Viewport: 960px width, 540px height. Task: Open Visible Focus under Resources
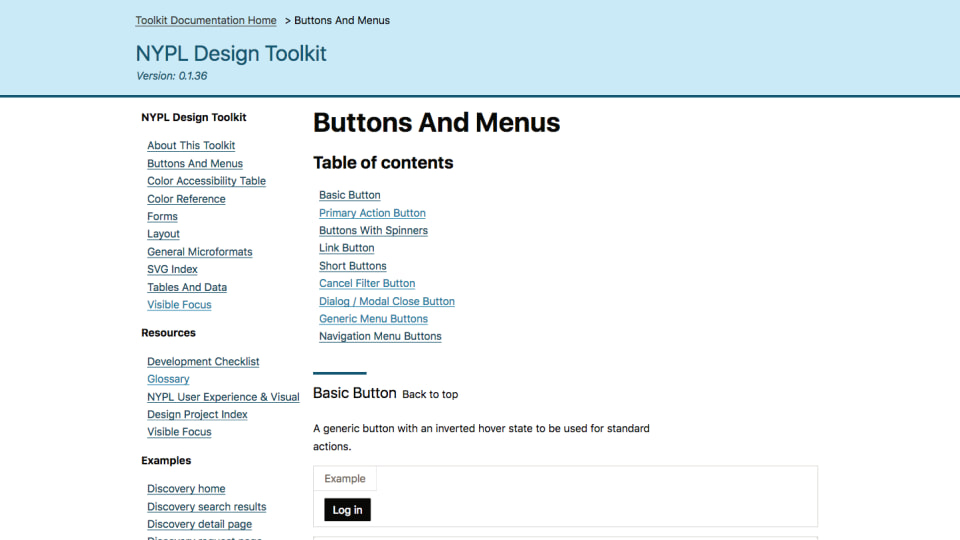179,432
